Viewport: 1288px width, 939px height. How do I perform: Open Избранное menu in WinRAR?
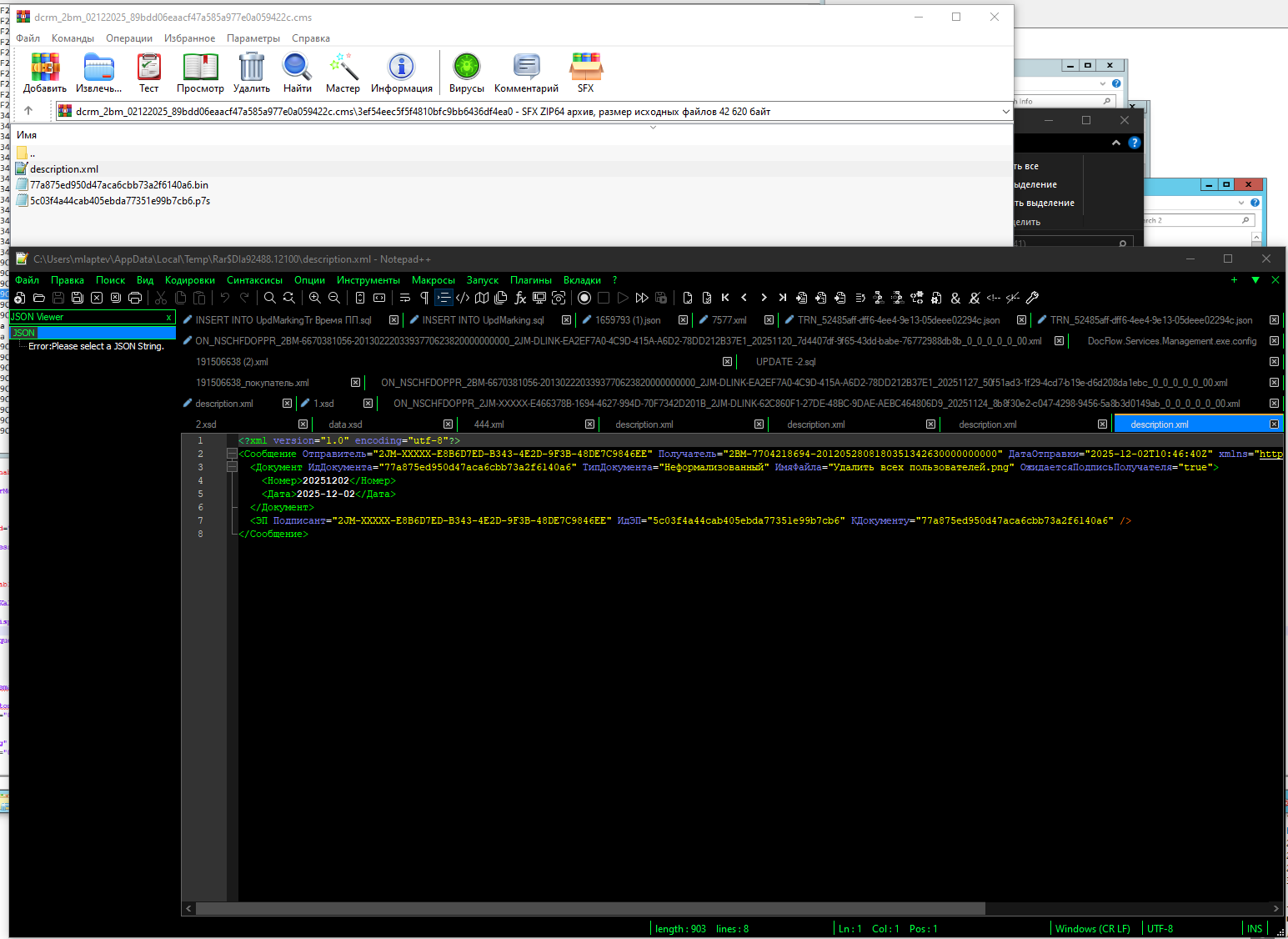[189, 38]
